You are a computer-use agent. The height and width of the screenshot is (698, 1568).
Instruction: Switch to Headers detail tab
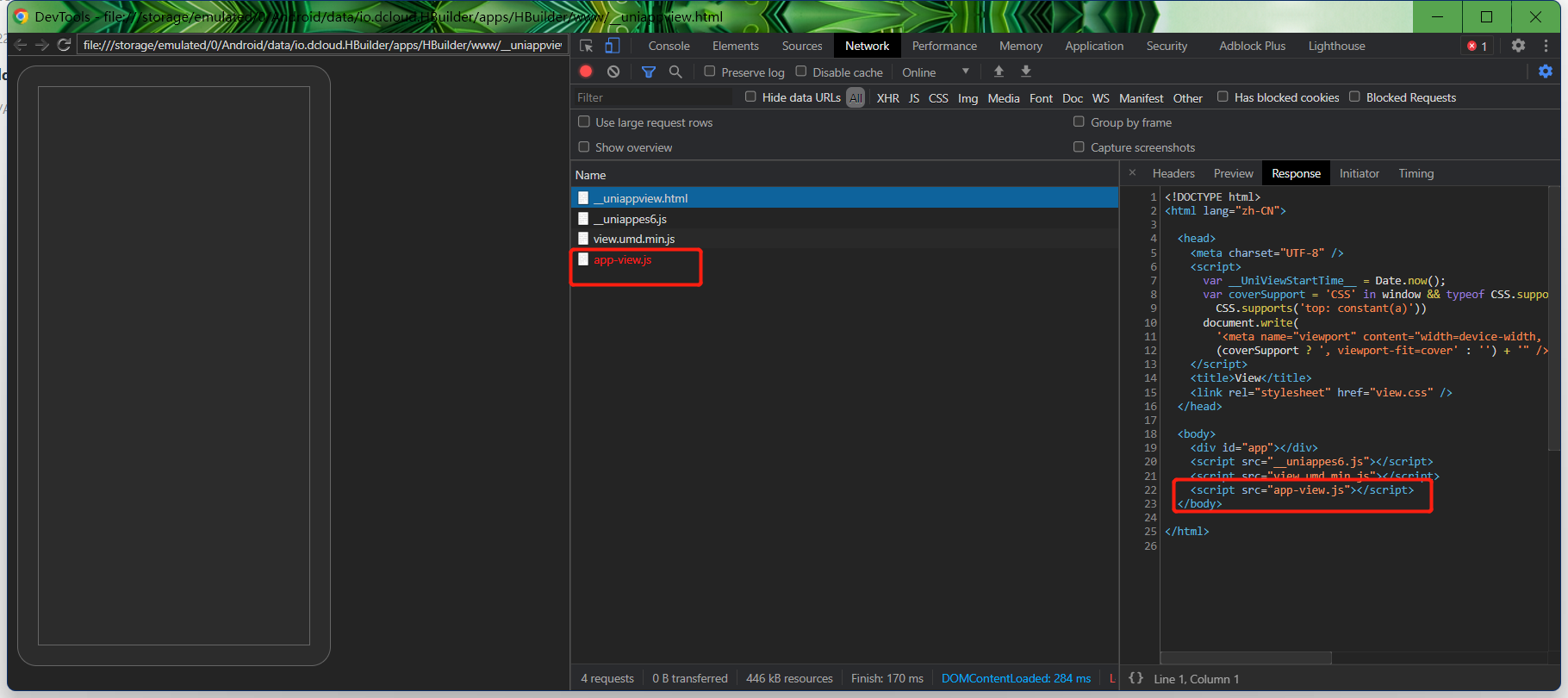(x=1173, y=173)
